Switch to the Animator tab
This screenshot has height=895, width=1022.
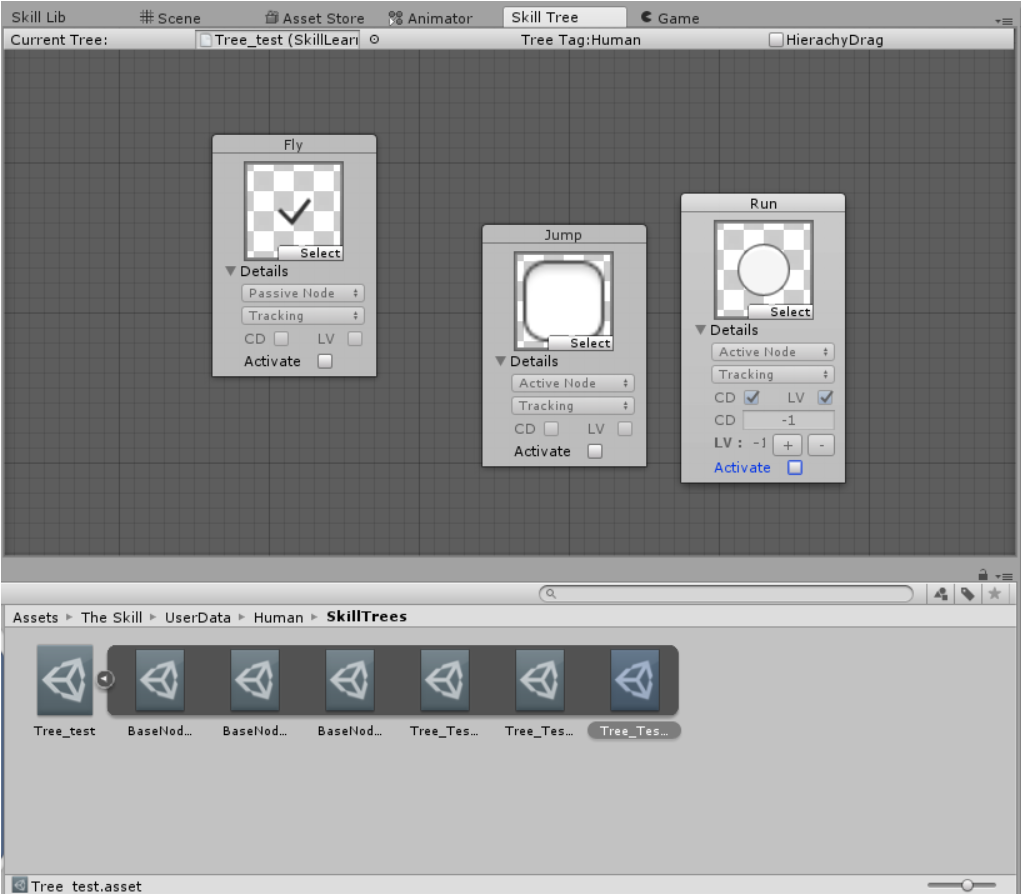[x=431, y=18]
